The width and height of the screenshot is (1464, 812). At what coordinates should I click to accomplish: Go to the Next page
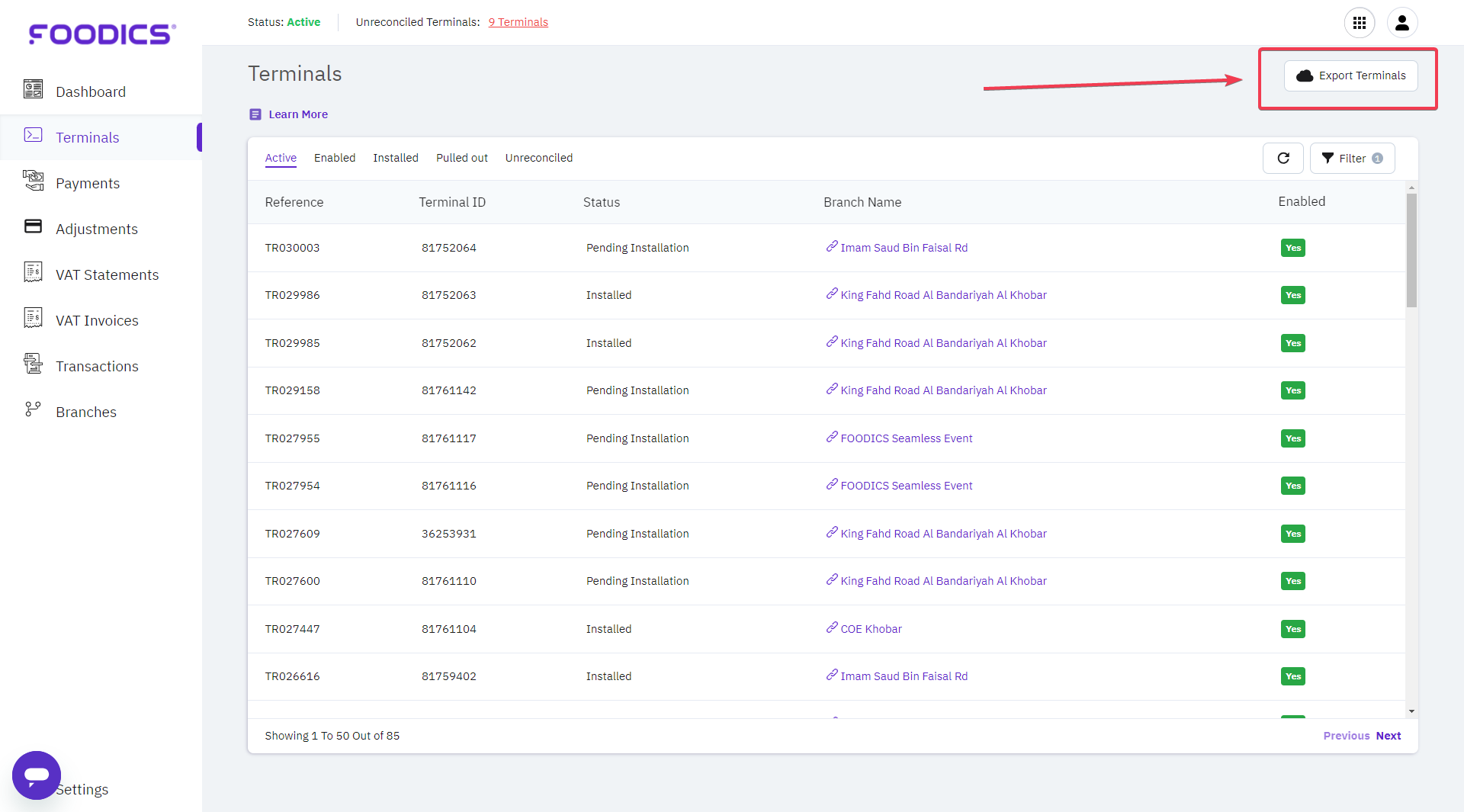[1389, 736]
